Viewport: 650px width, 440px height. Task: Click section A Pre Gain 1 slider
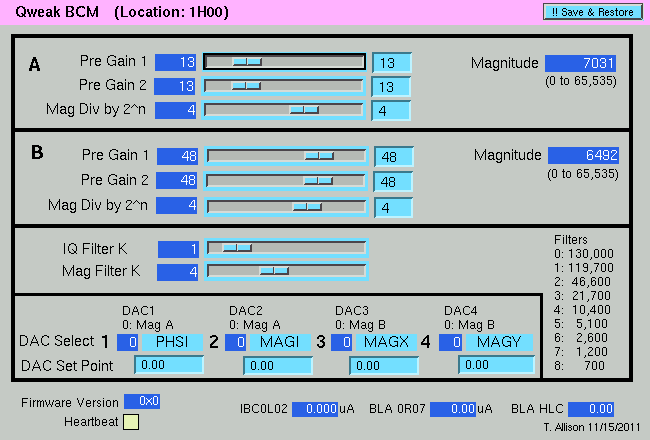[x=284, y=62]
